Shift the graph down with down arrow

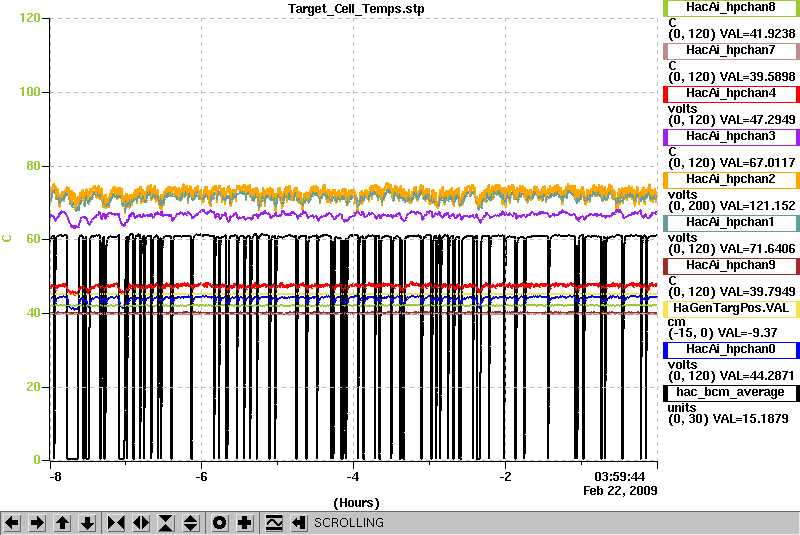click(x=87, y=523)
